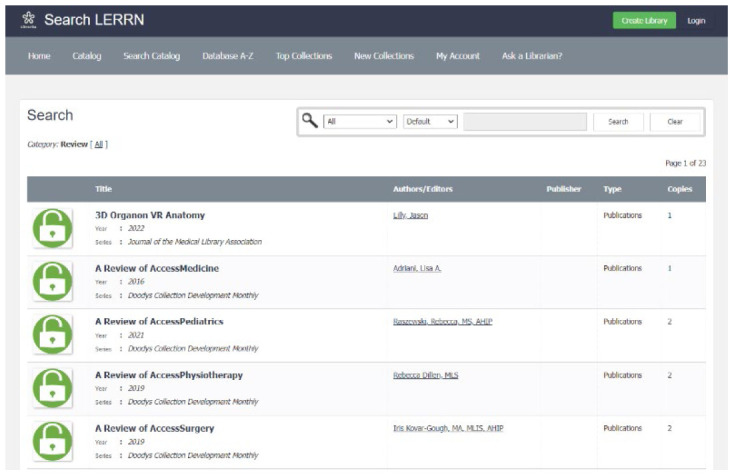Click year '2022' of 3D Organon VR Anatomy
The image size is (734, 476).
(136, 228)
